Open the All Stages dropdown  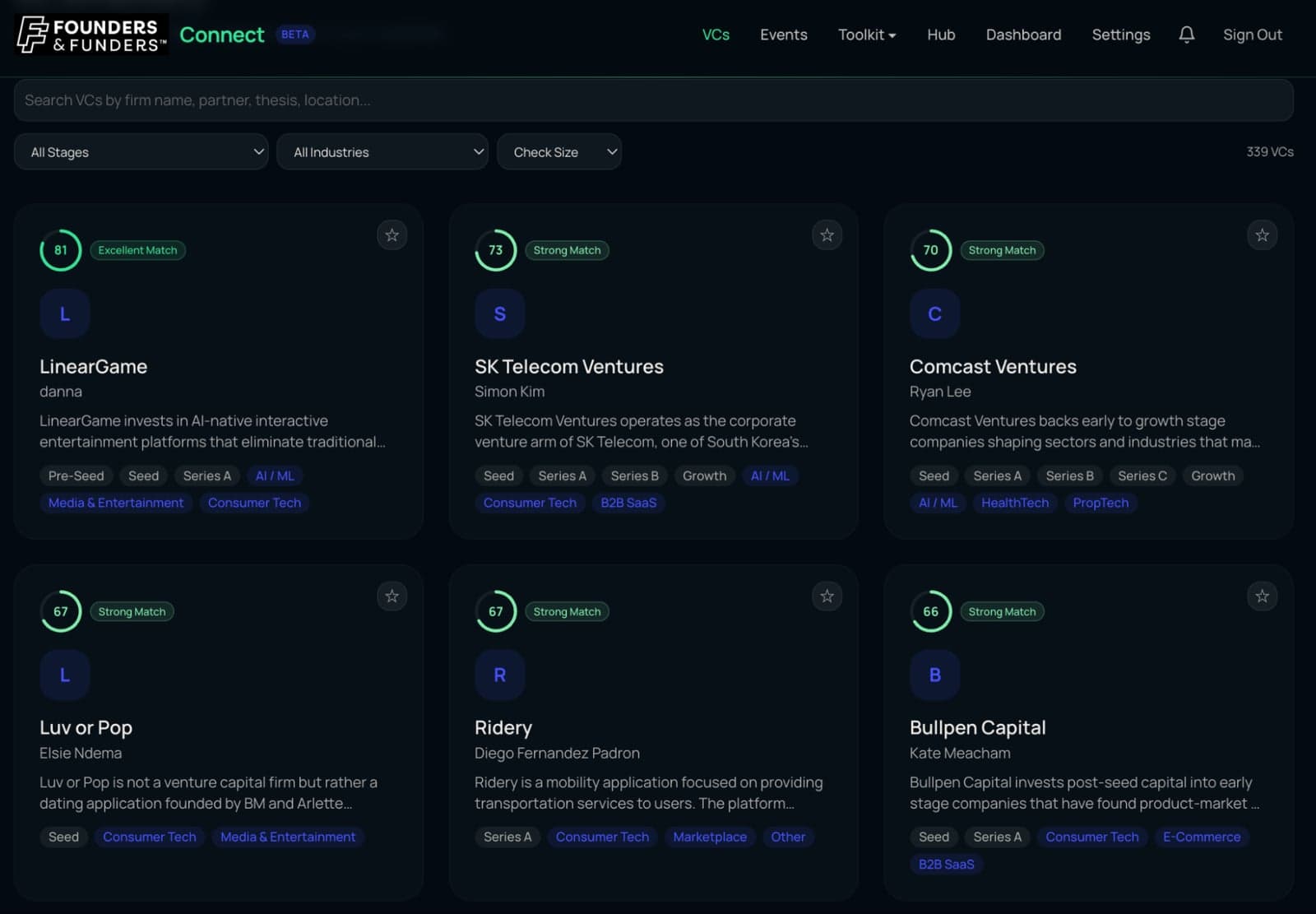point(141,152)
